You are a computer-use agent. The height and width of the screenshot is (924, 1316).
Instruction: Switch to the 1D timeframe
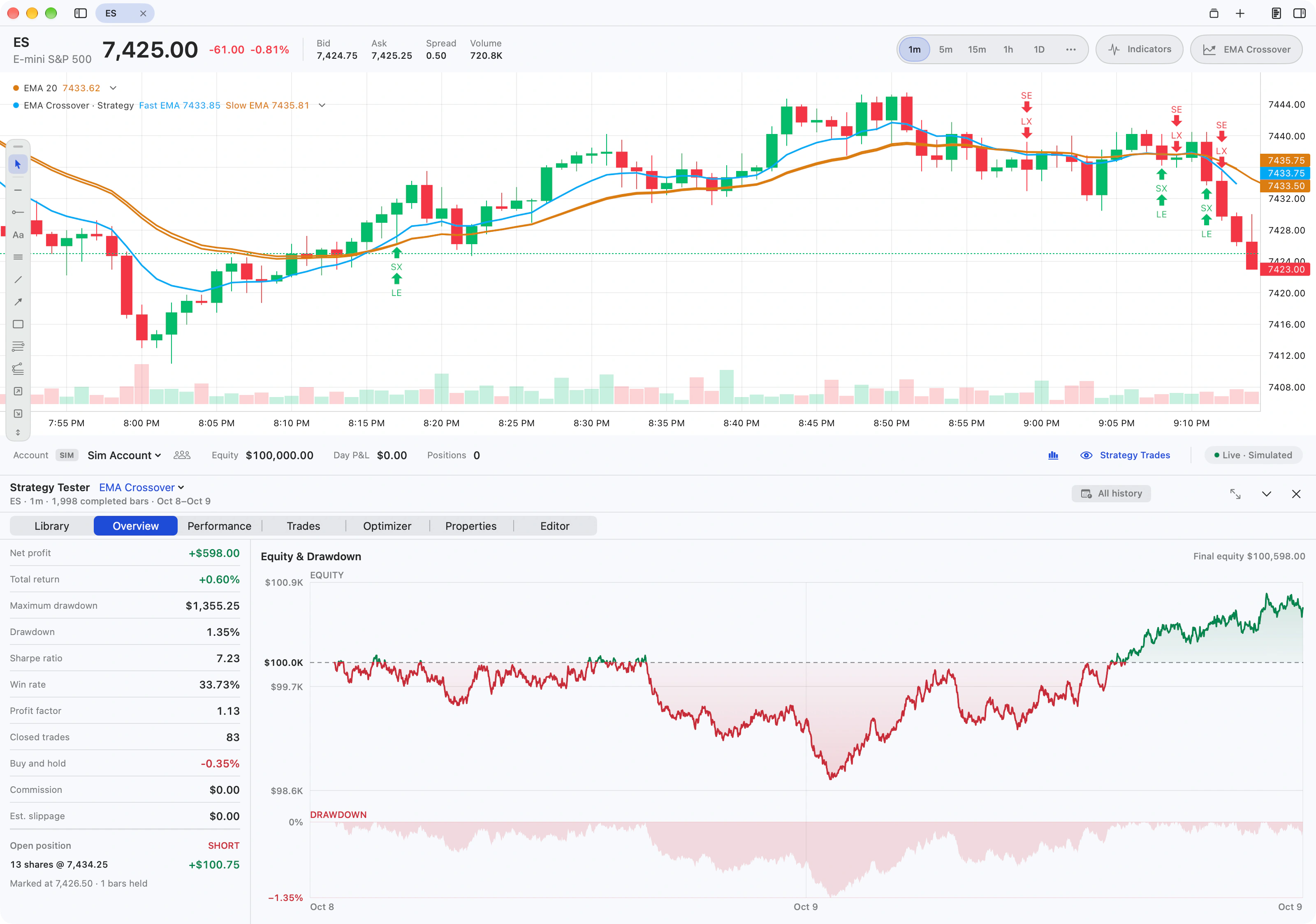pos(1039,49)
